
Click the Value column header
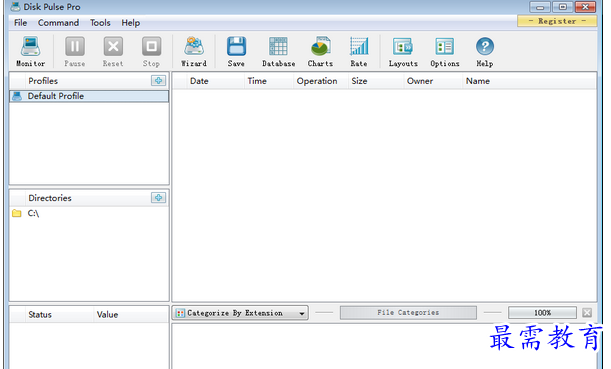(107, 314)
